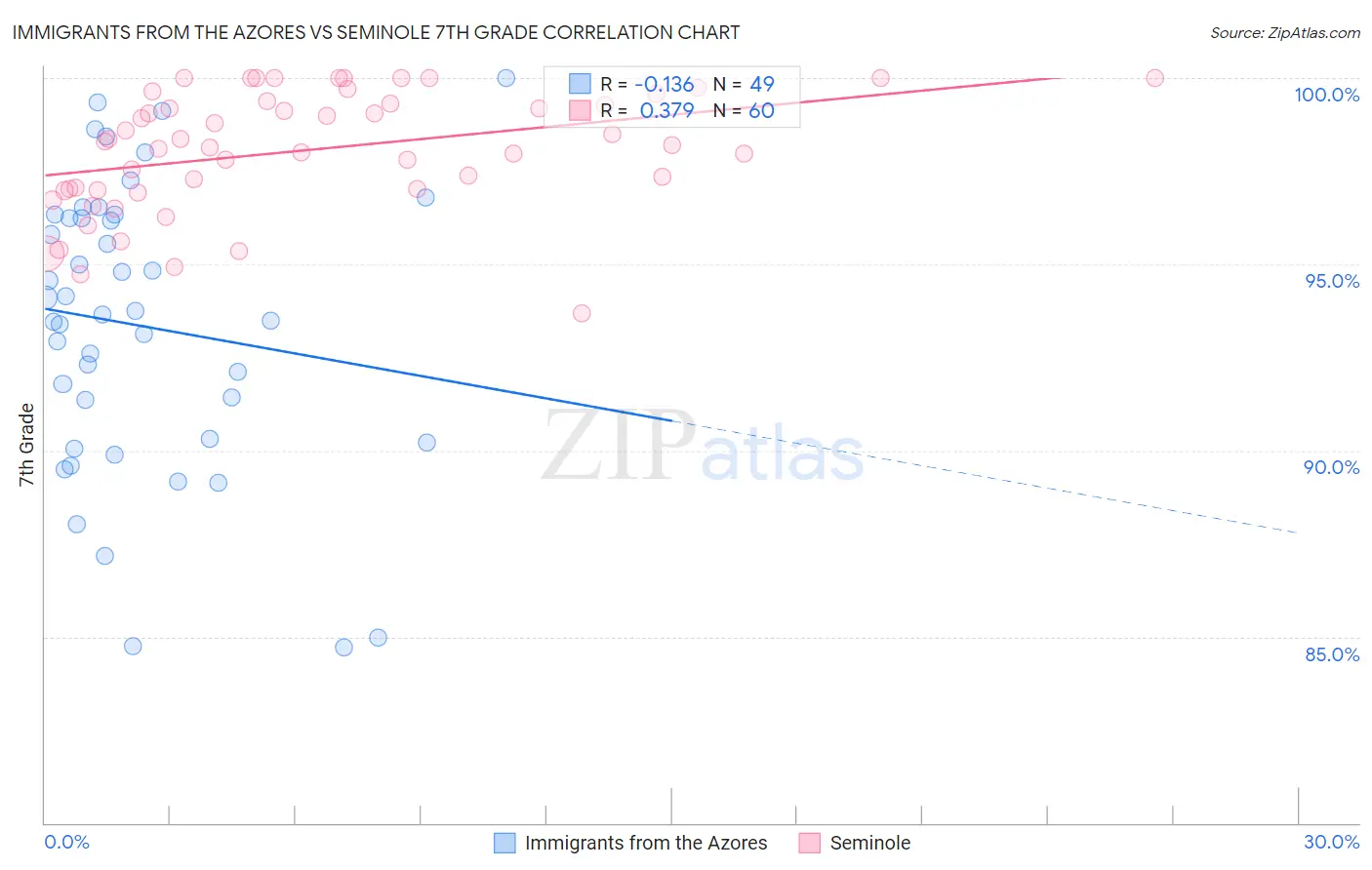Click the pink Seminole legend swatch

tap(809, 843)
